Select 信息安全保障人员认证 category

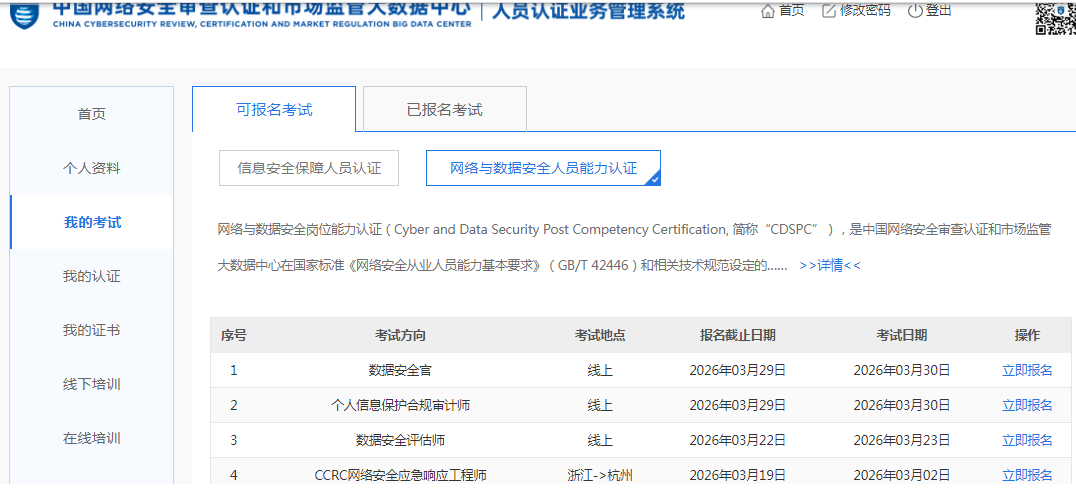pyautogui.click(x=309, y=168)
